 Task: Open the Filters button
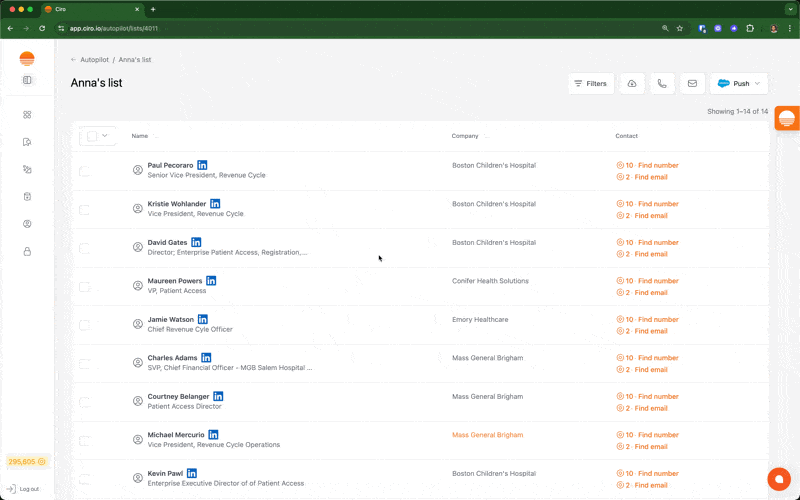[x=591, y=84]
